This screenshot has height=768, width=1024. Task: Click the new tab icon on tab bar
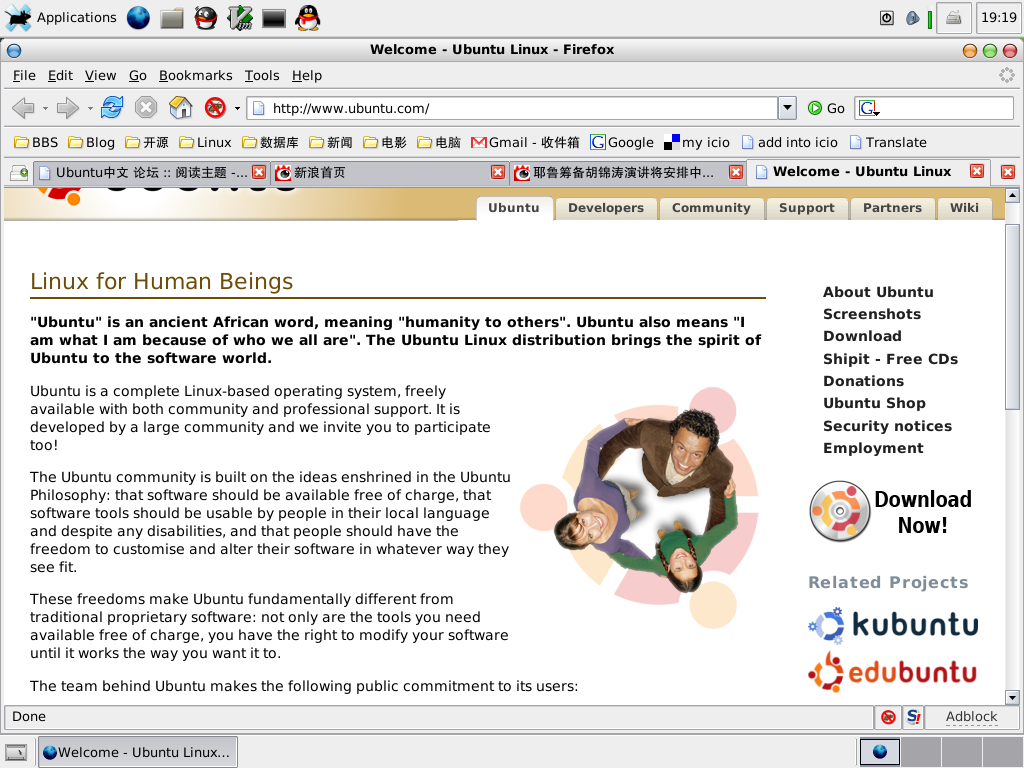pyautogui.click(x=19, y=172)
